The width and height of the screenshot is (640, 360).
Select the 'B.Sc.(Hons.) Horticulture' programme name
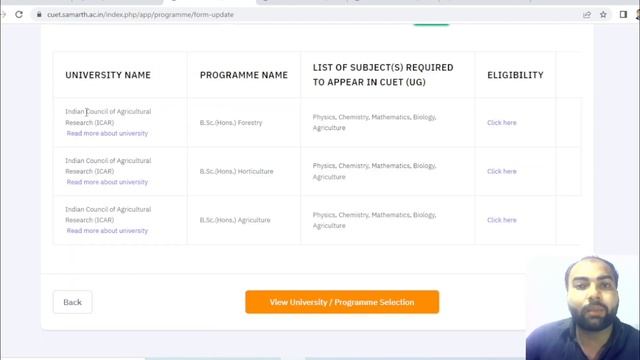(236, 171)
